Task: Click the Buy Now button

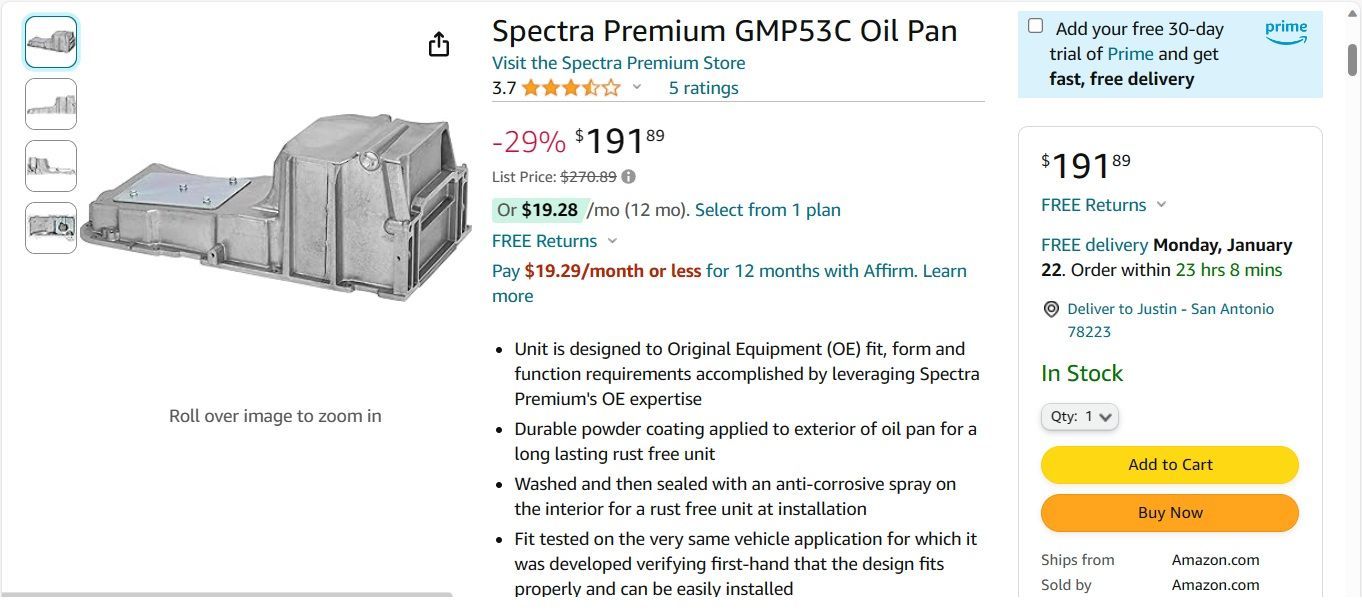Action: click(x=1169, y=513)
